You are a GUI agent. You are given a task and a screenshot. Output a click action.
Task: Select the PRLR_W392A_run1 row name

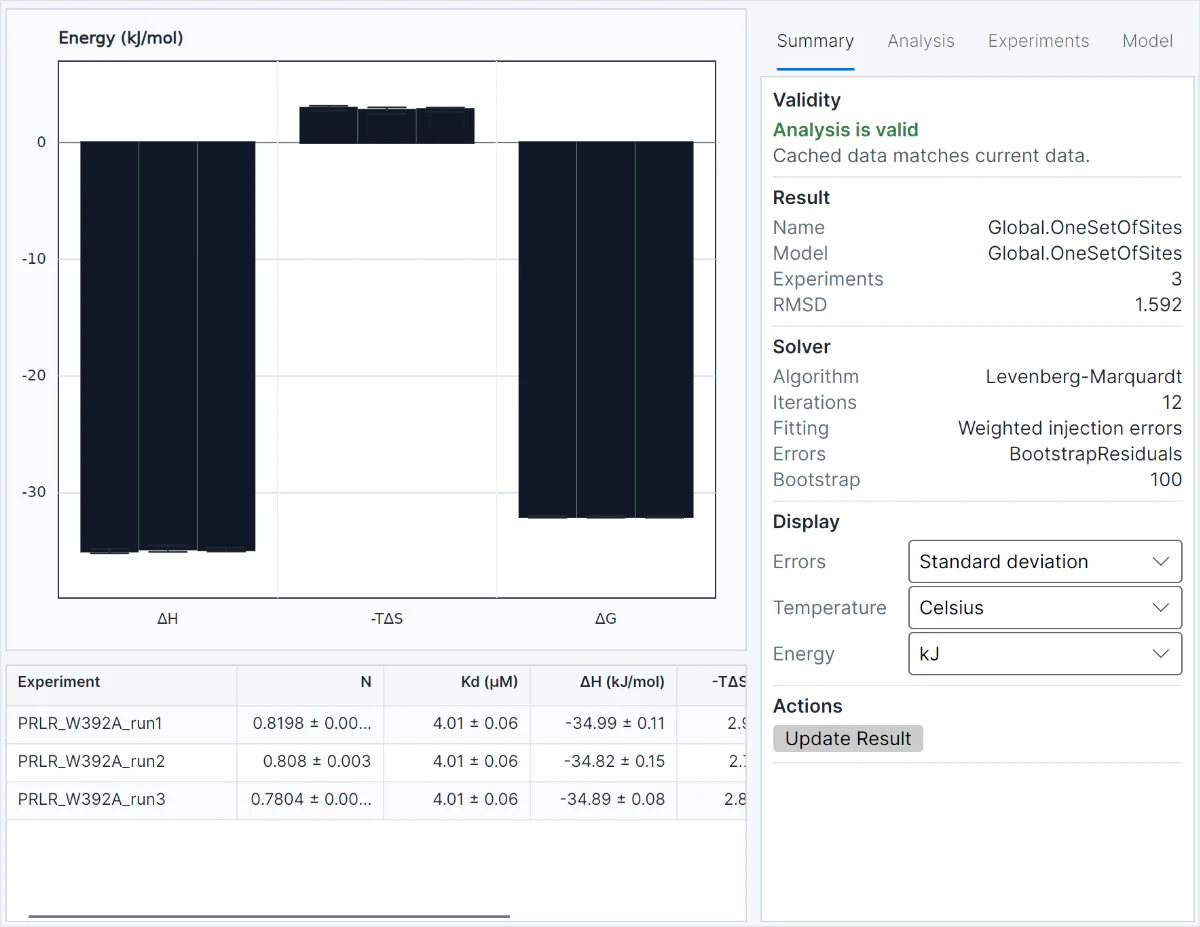[x=90, y=723]
